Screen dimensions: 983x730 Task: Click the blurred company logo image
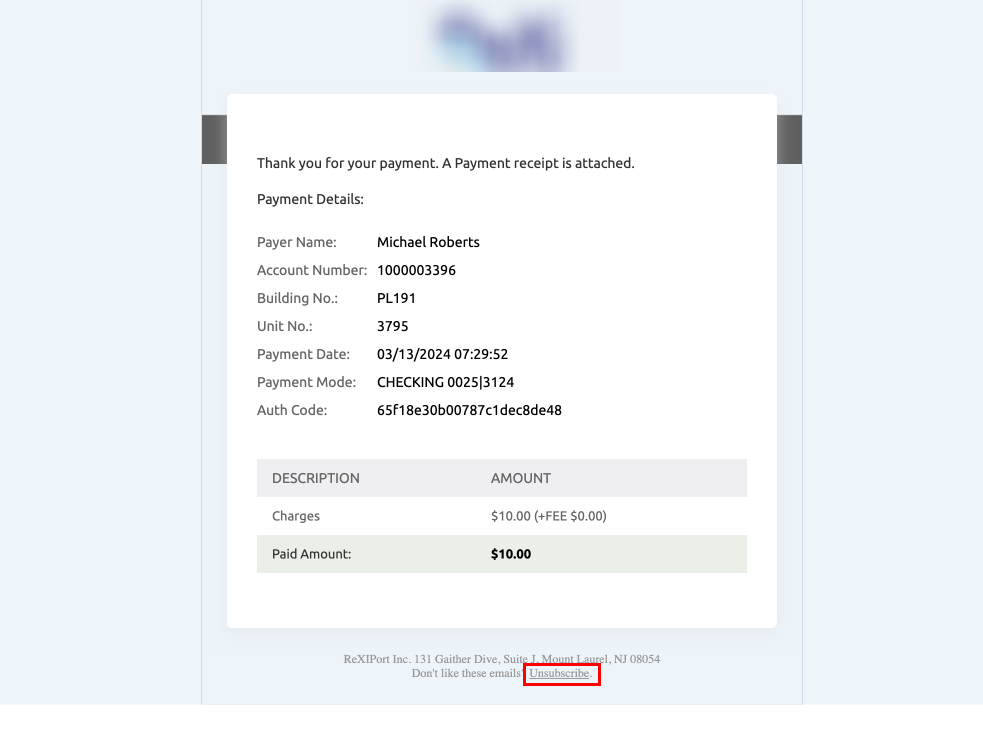(x=519, y=36)
